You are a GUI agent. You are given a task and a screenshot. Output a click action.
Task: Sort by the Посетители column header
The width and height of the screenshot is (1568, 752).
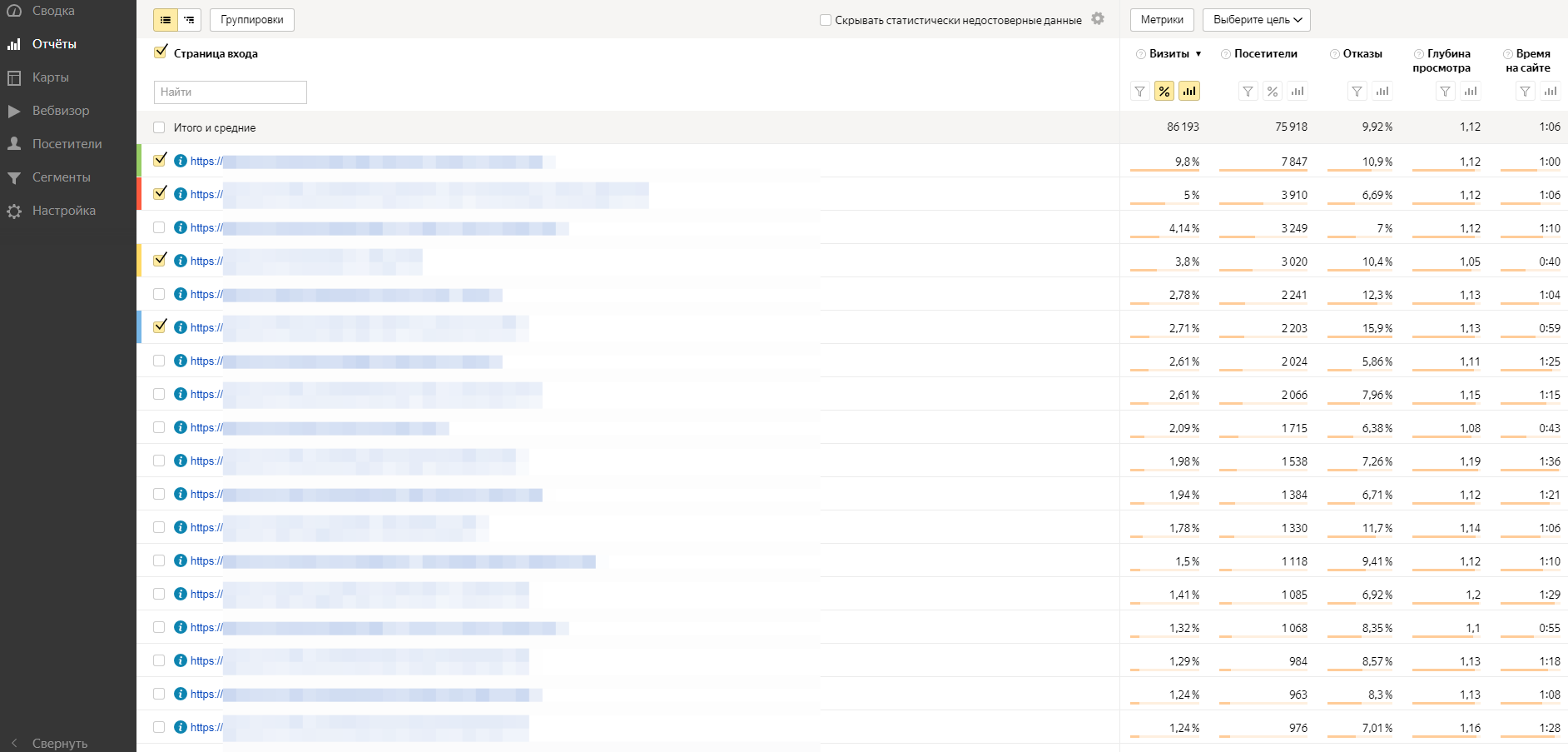(x=1266, y=54)
